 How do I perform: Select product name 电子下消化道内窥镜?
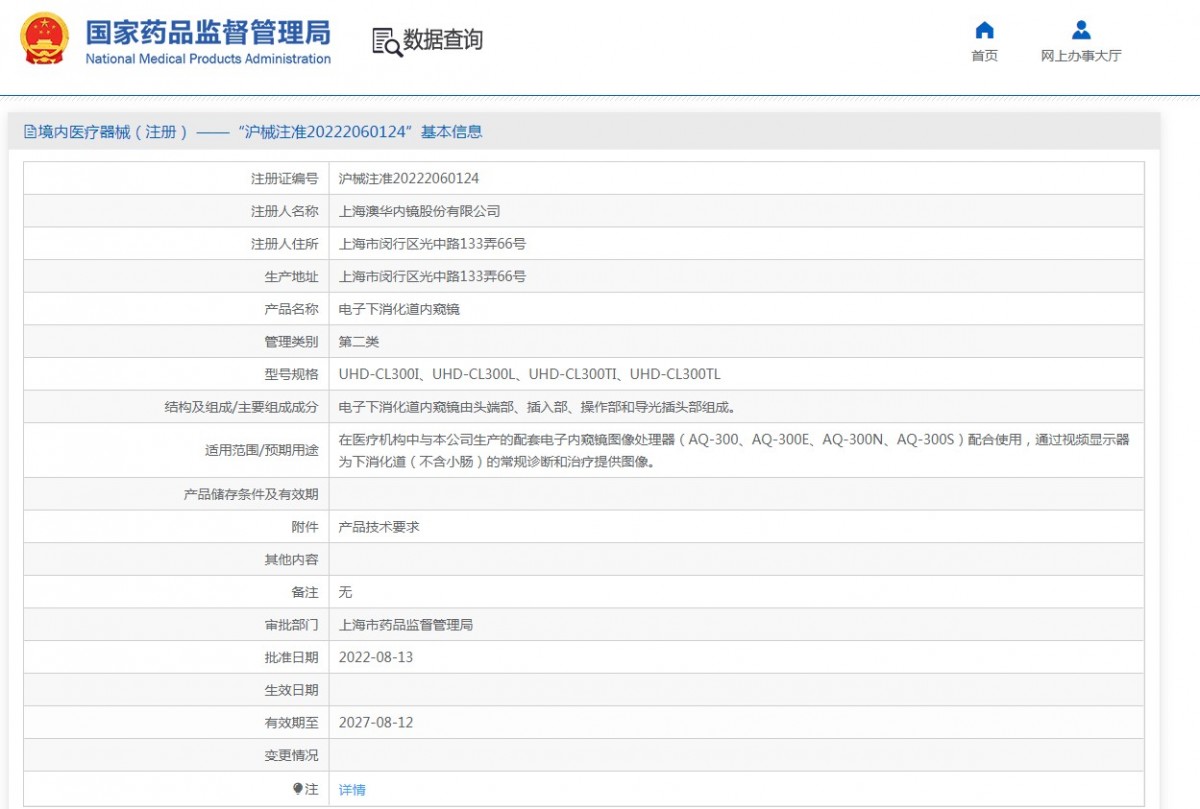400,309
